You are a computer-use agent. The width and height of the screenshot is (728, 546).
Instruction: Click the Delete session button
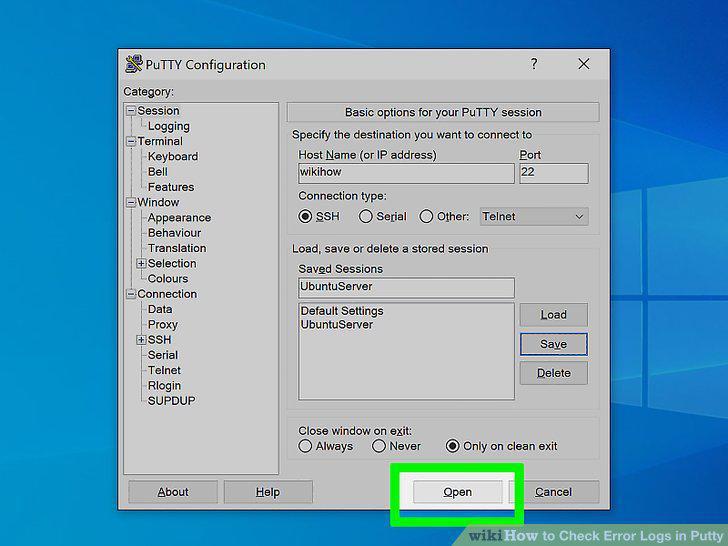(x=554, y=373)
